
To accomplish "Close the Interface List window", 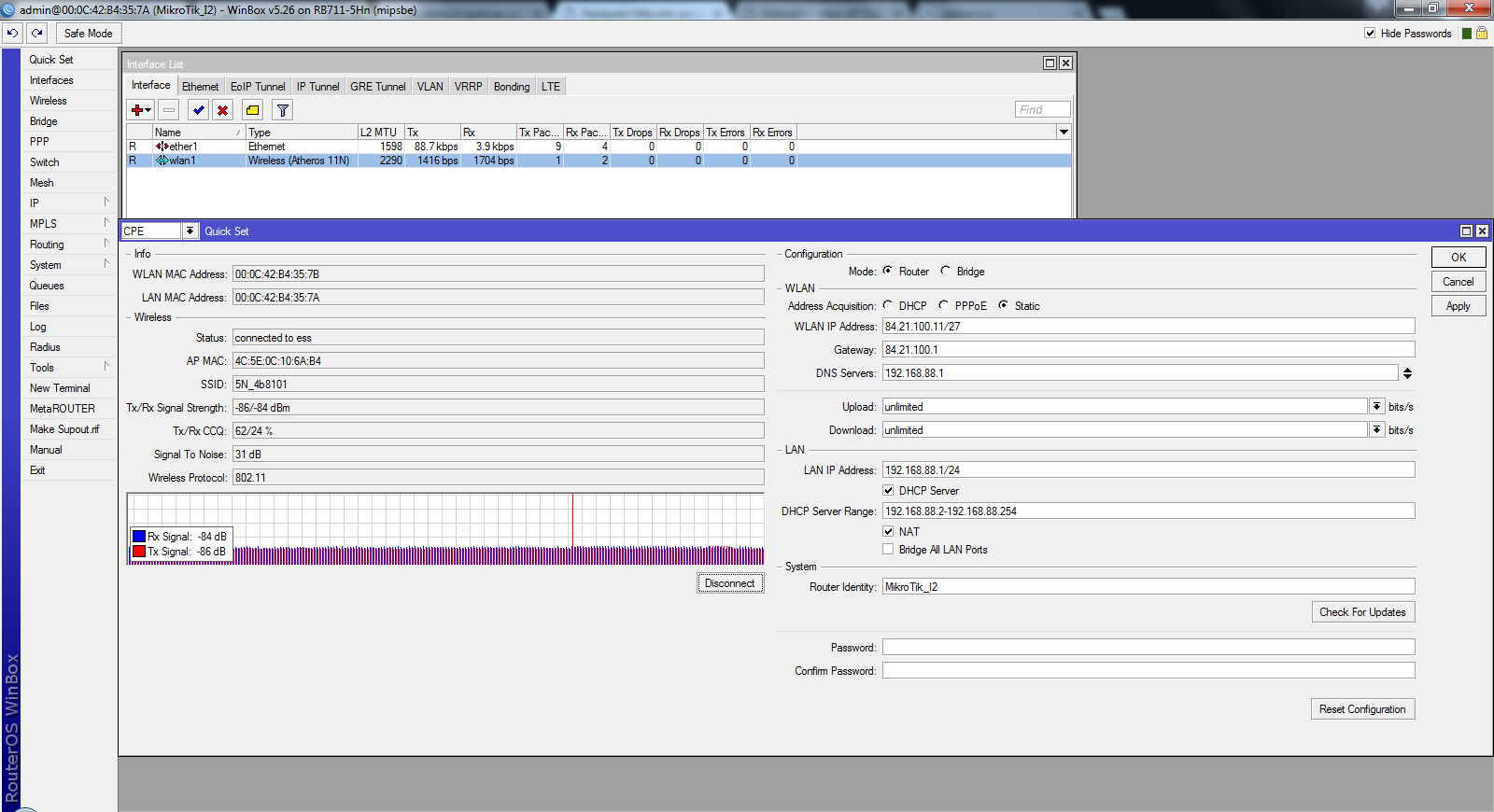I will [1065, 63].
